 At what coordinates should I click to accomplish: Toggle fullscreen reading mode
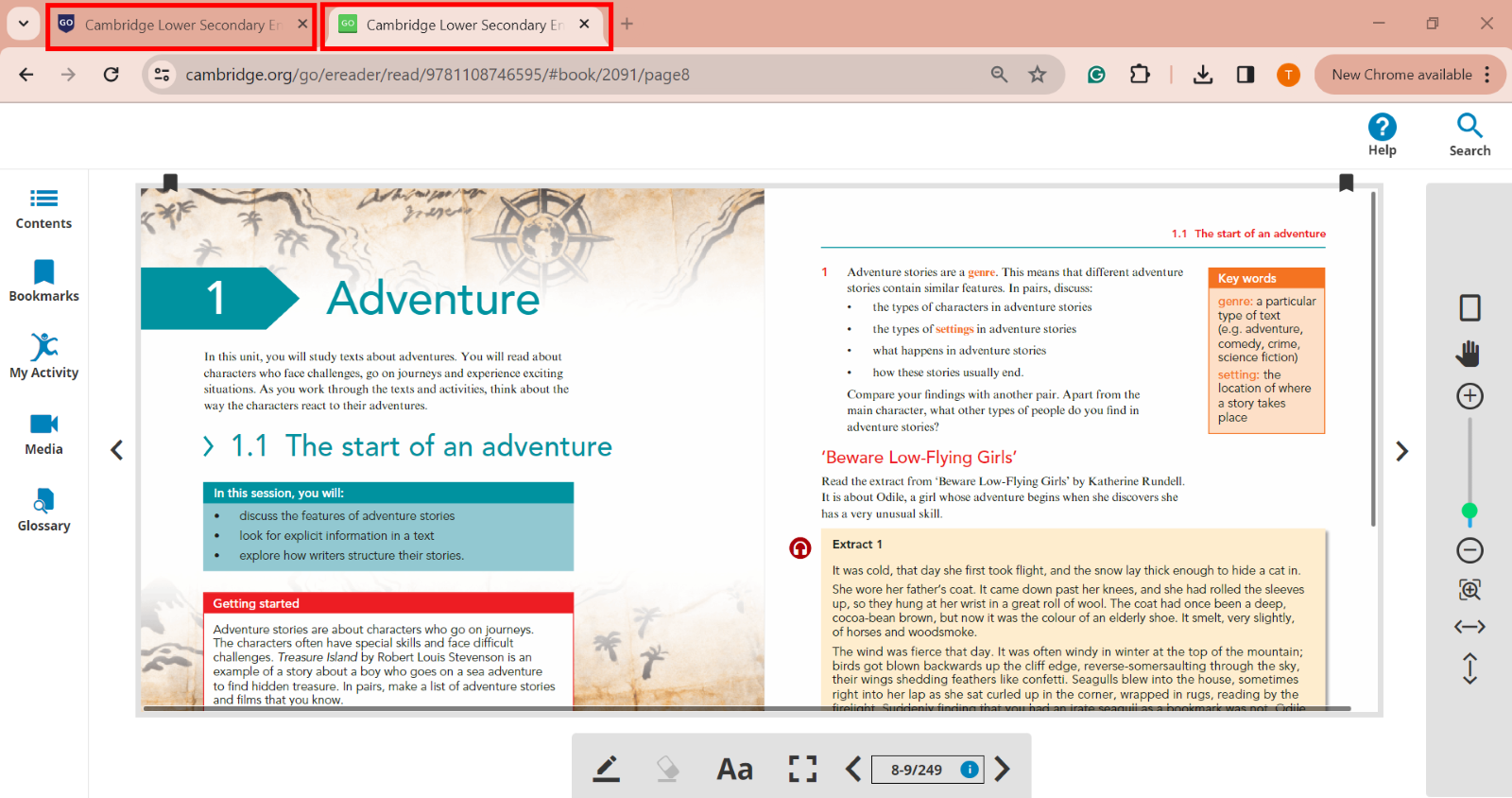pyautogui.click(x=802, y=769)
